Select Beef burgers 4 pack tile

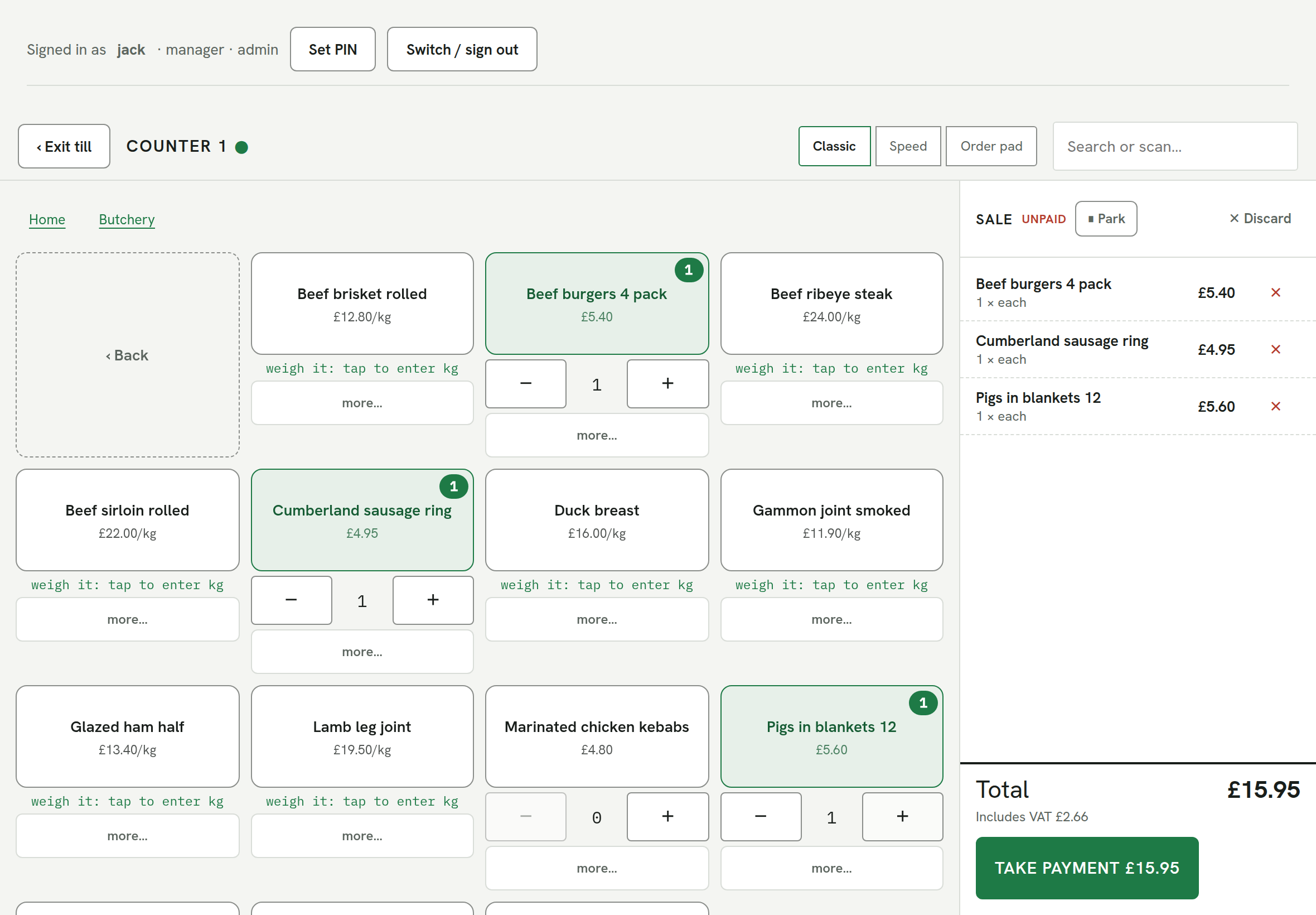coord(597,304)
